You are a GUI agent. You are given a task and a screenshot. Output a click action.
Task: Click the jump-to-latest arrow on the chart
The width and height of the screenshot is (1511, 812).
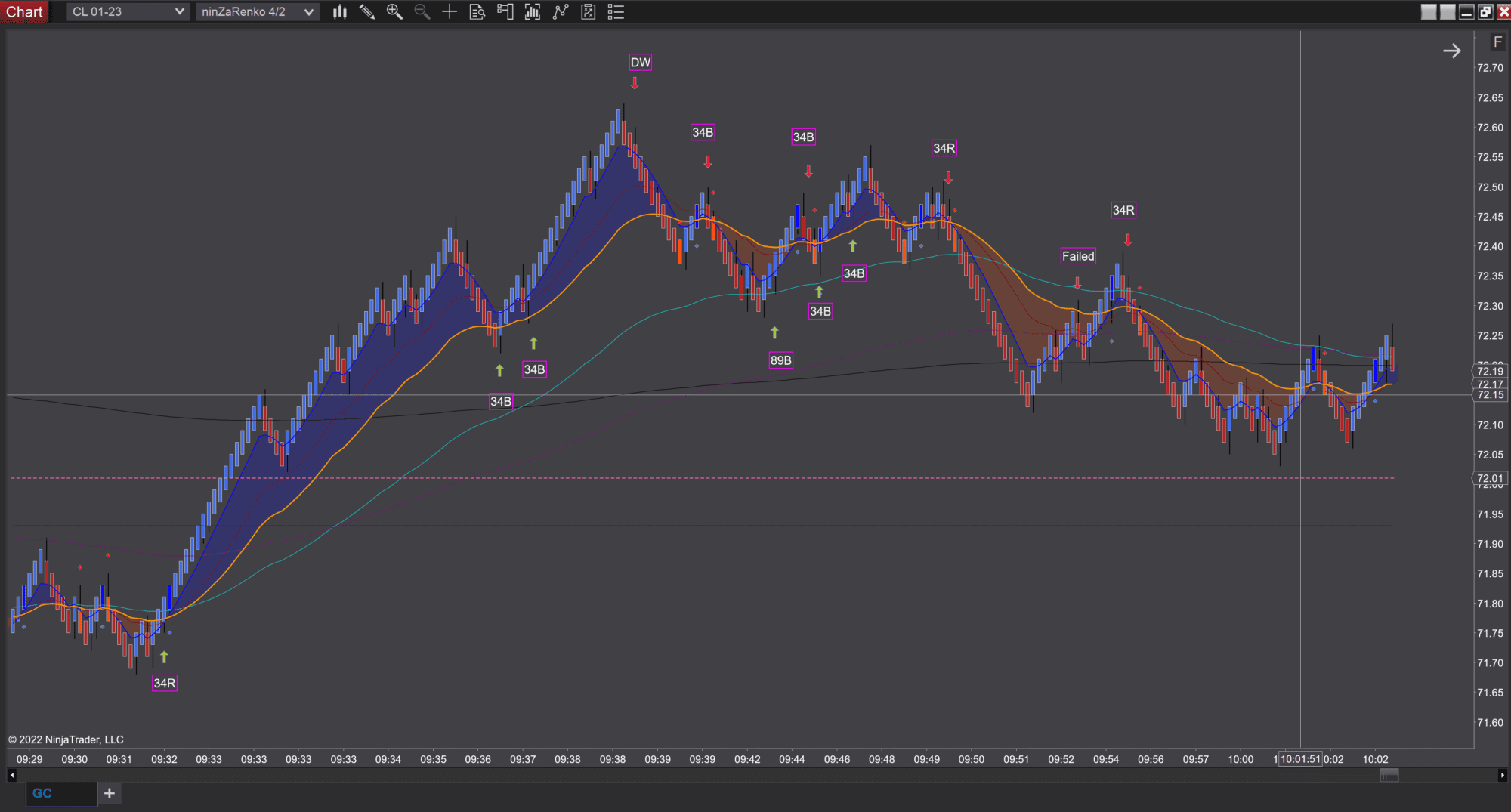[1452, 50]
